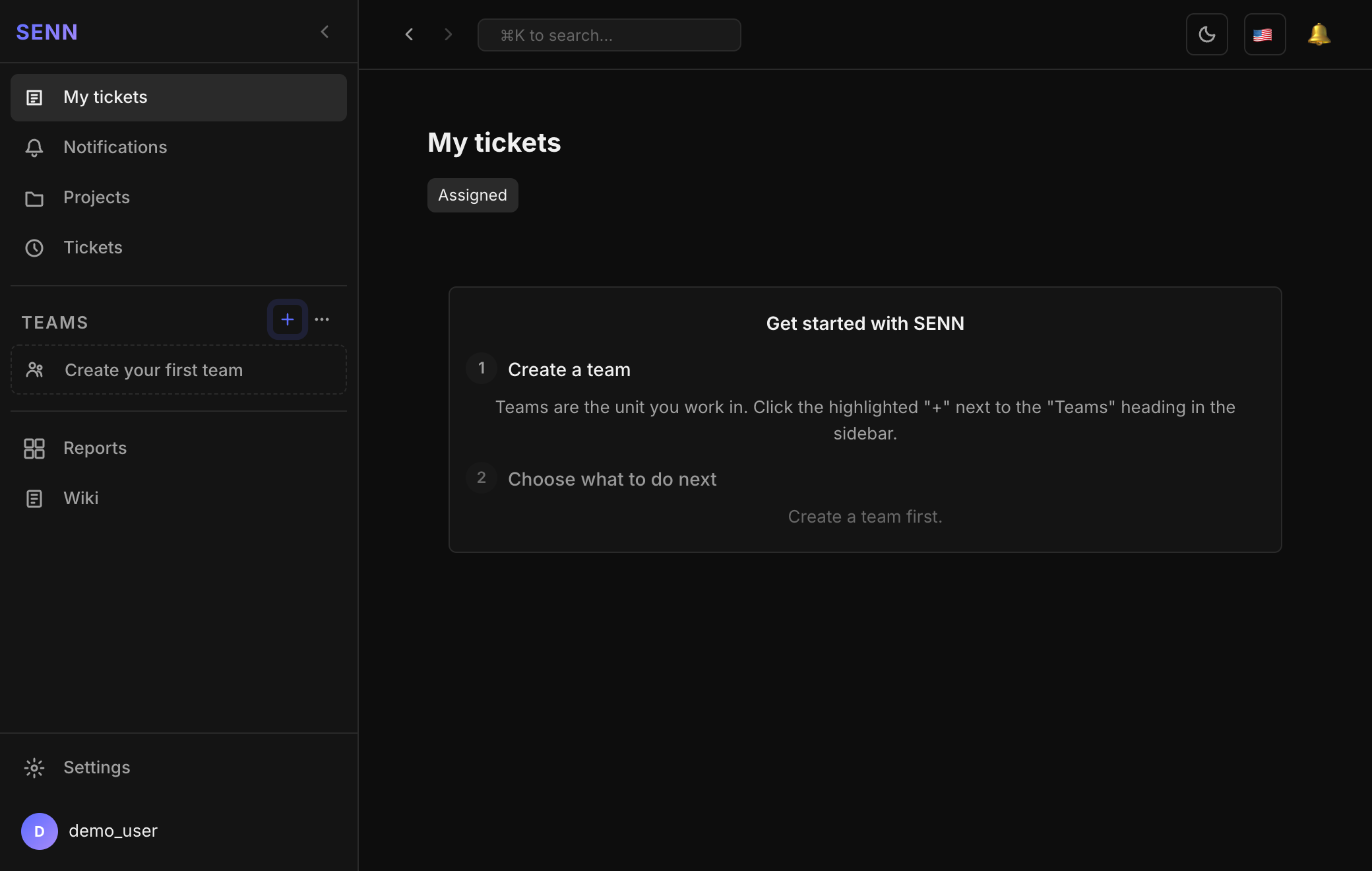Click the Projects folder icon
The width and height of the screenshot is (1372, 871).
point(34,199)
